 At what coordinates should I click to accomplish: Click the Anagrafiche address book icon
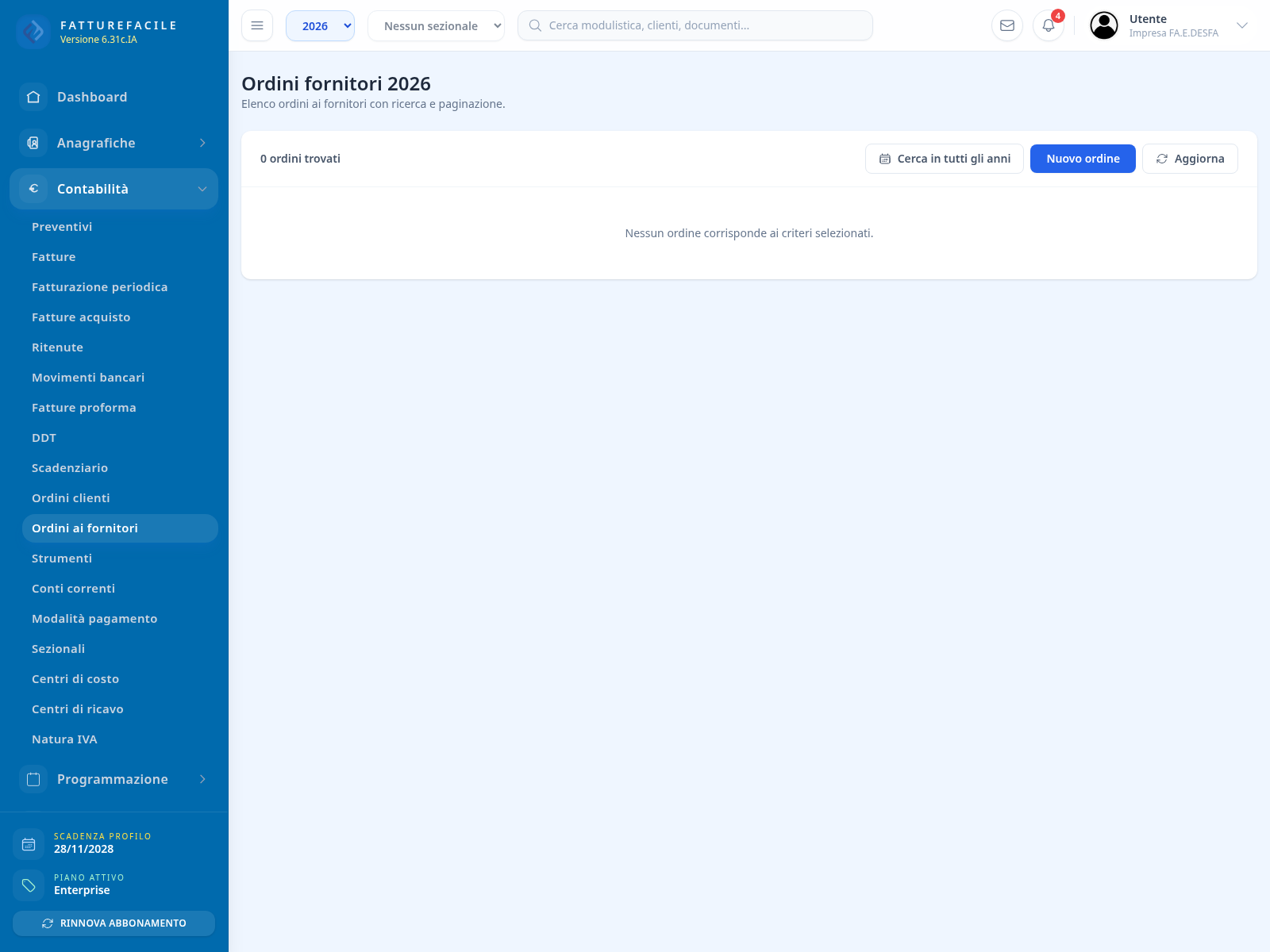(33, 143)
